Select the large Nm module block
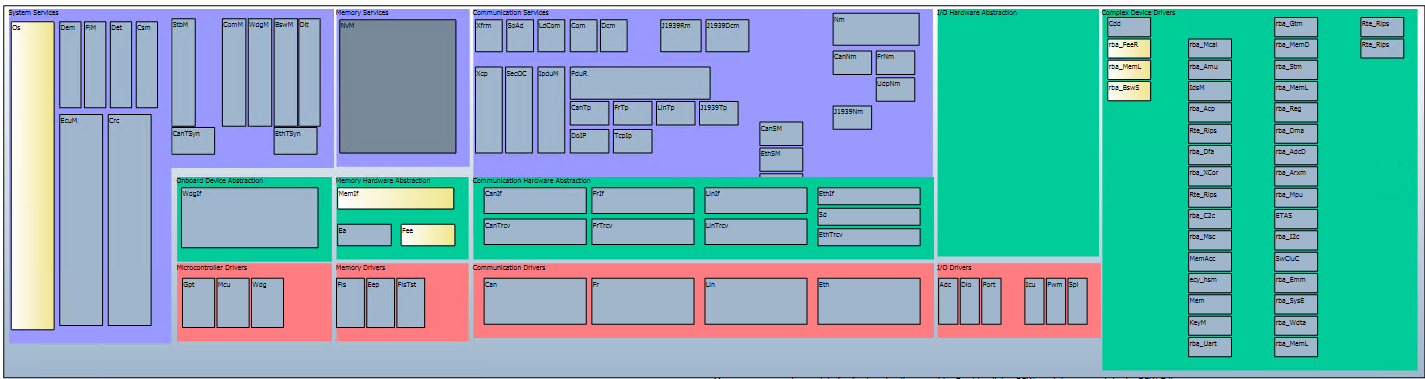Image resolution: width=1425 pixels, height=379 pixels. [876, 29]
